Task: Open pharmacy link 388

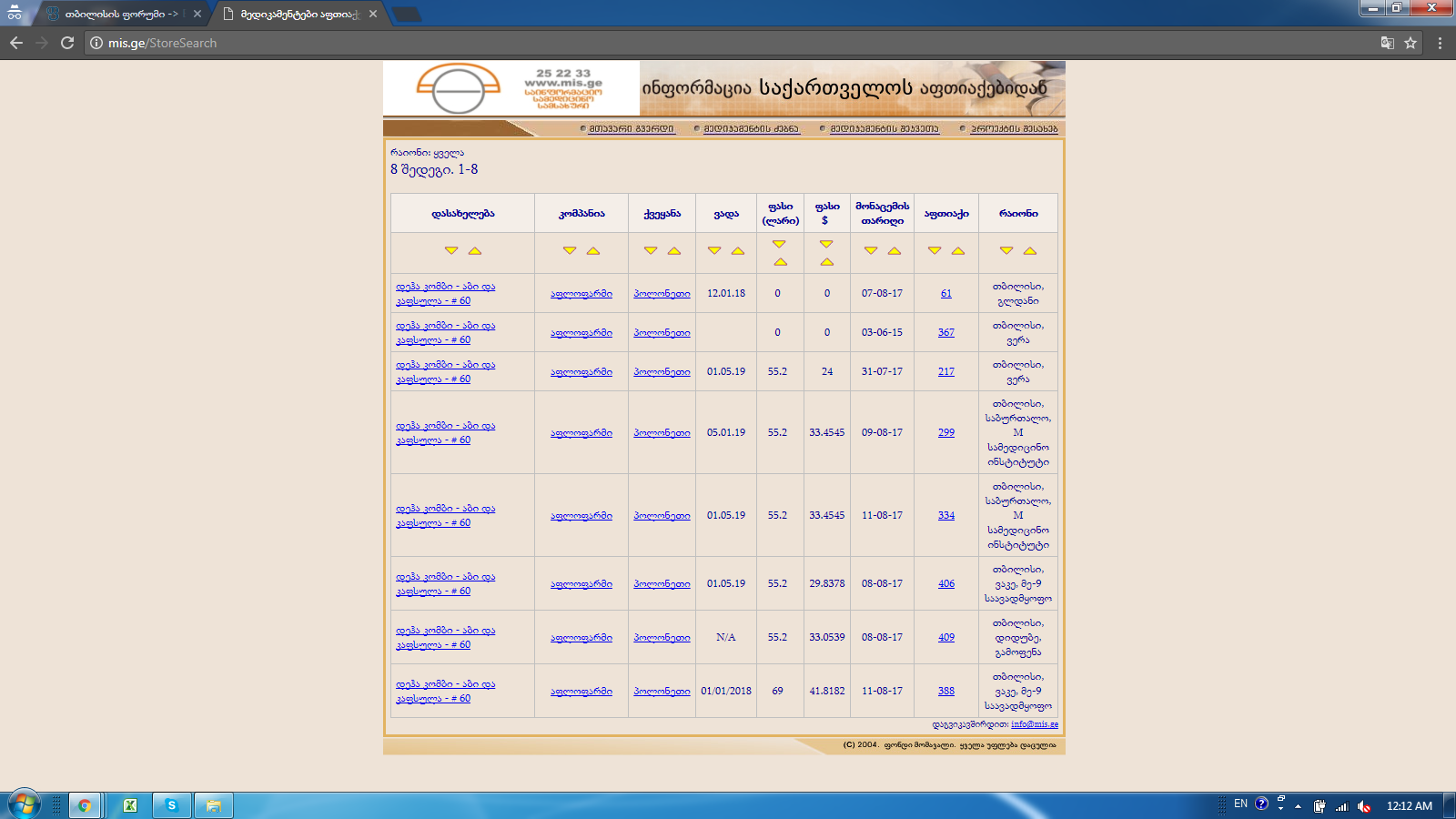Action: (946, 691)
